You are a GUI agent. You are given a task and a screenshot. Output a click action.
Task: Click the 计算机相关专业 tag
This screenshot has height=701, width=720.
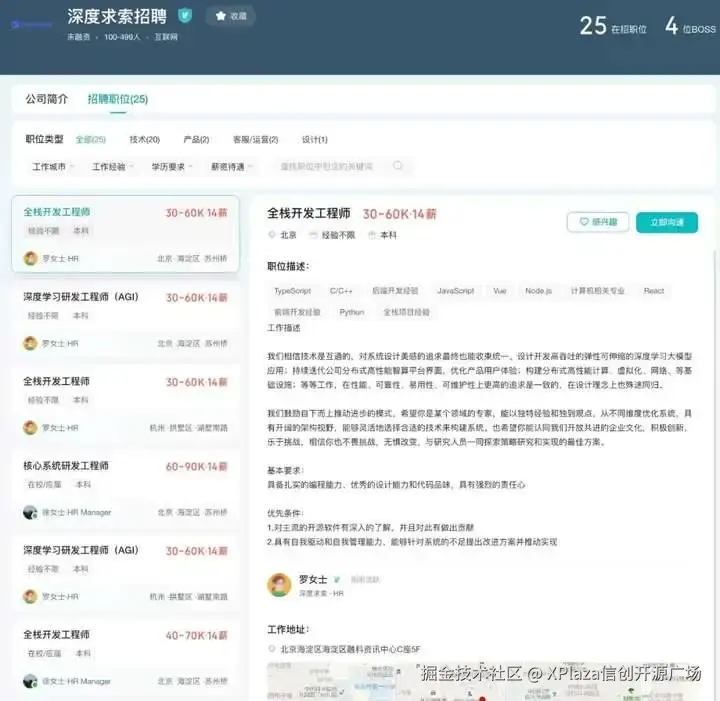point(597,291)
